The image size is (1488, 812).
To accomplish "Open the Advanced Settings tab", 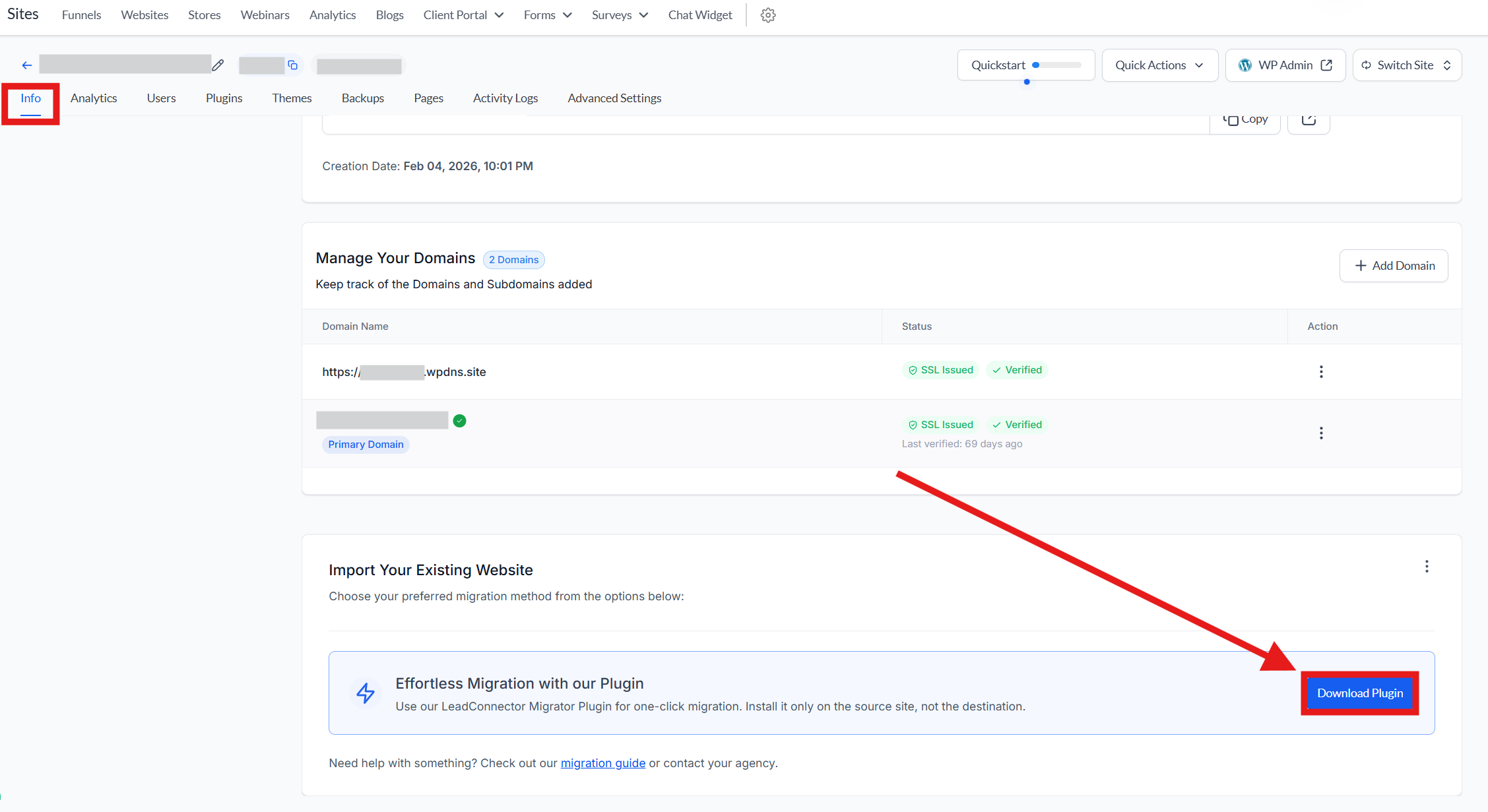I will coord(614,98).
